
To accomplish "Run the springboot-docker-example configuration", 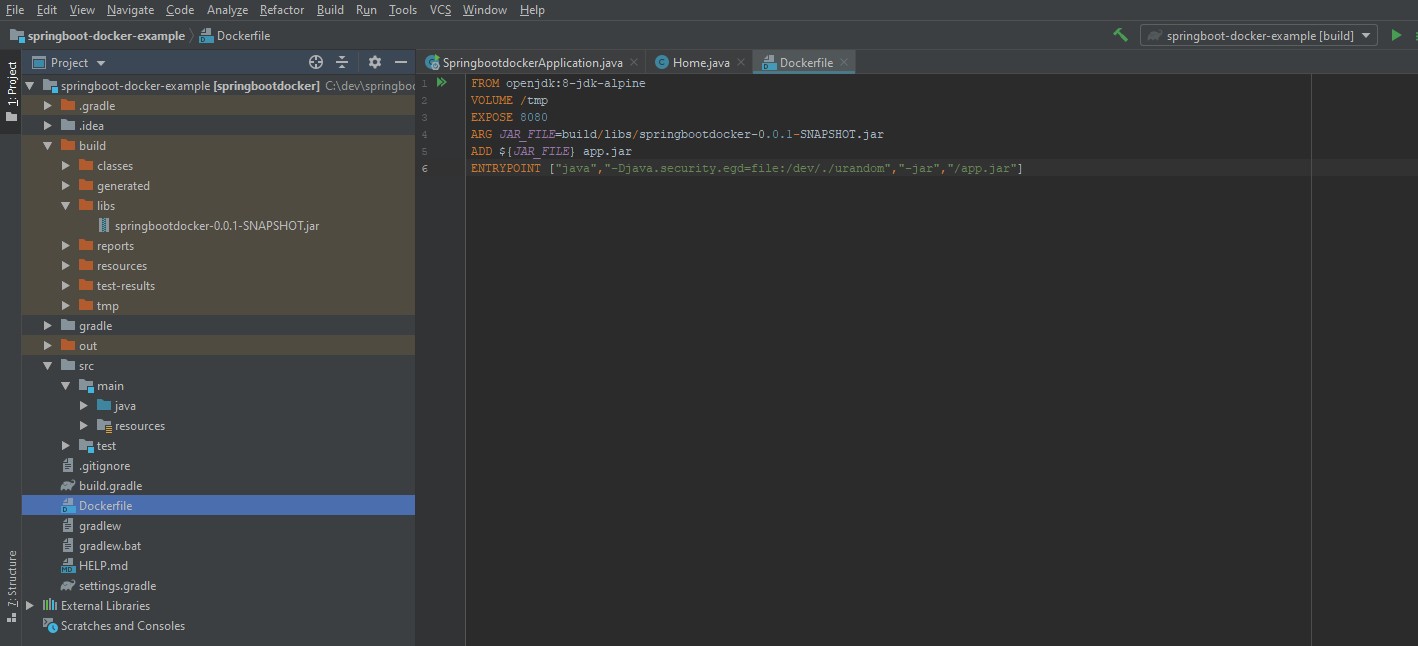I will [1397, 34].
